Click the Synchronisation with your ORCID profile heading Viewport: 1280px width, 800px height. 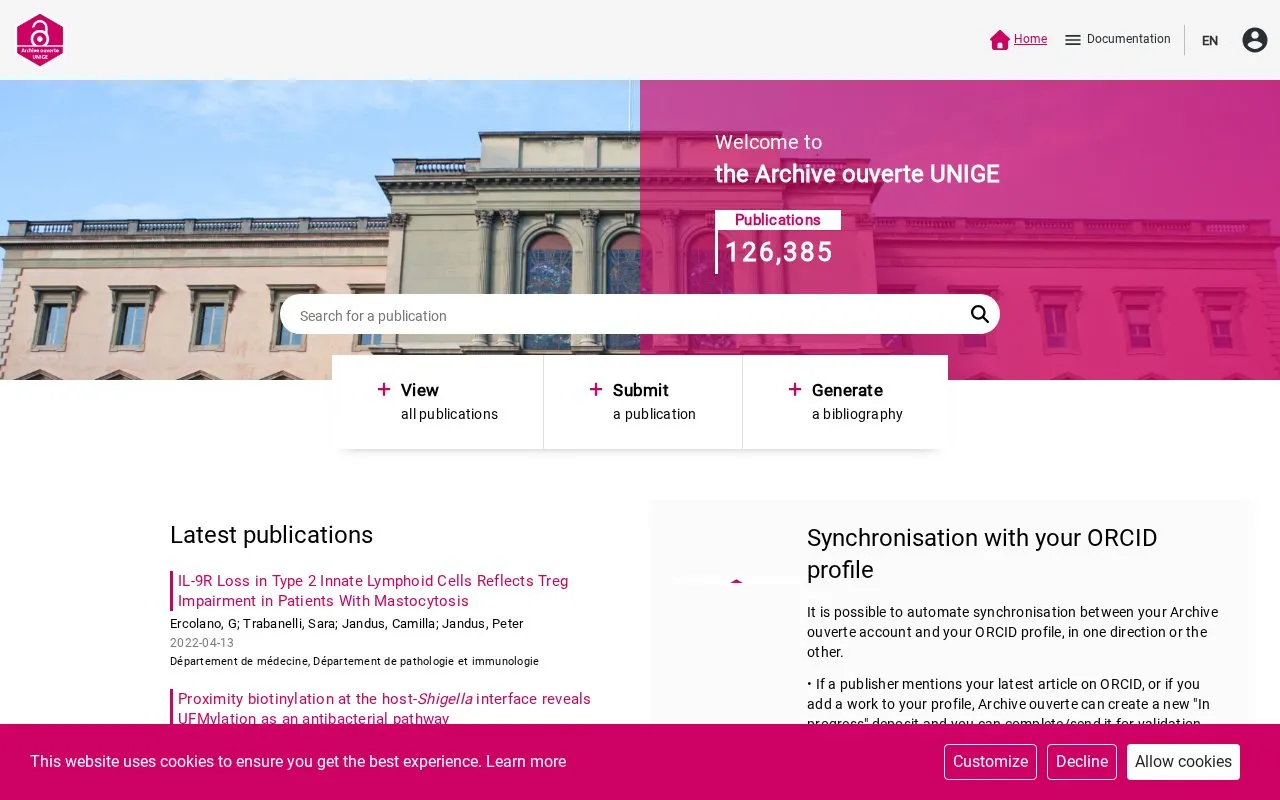pos(982,554)
